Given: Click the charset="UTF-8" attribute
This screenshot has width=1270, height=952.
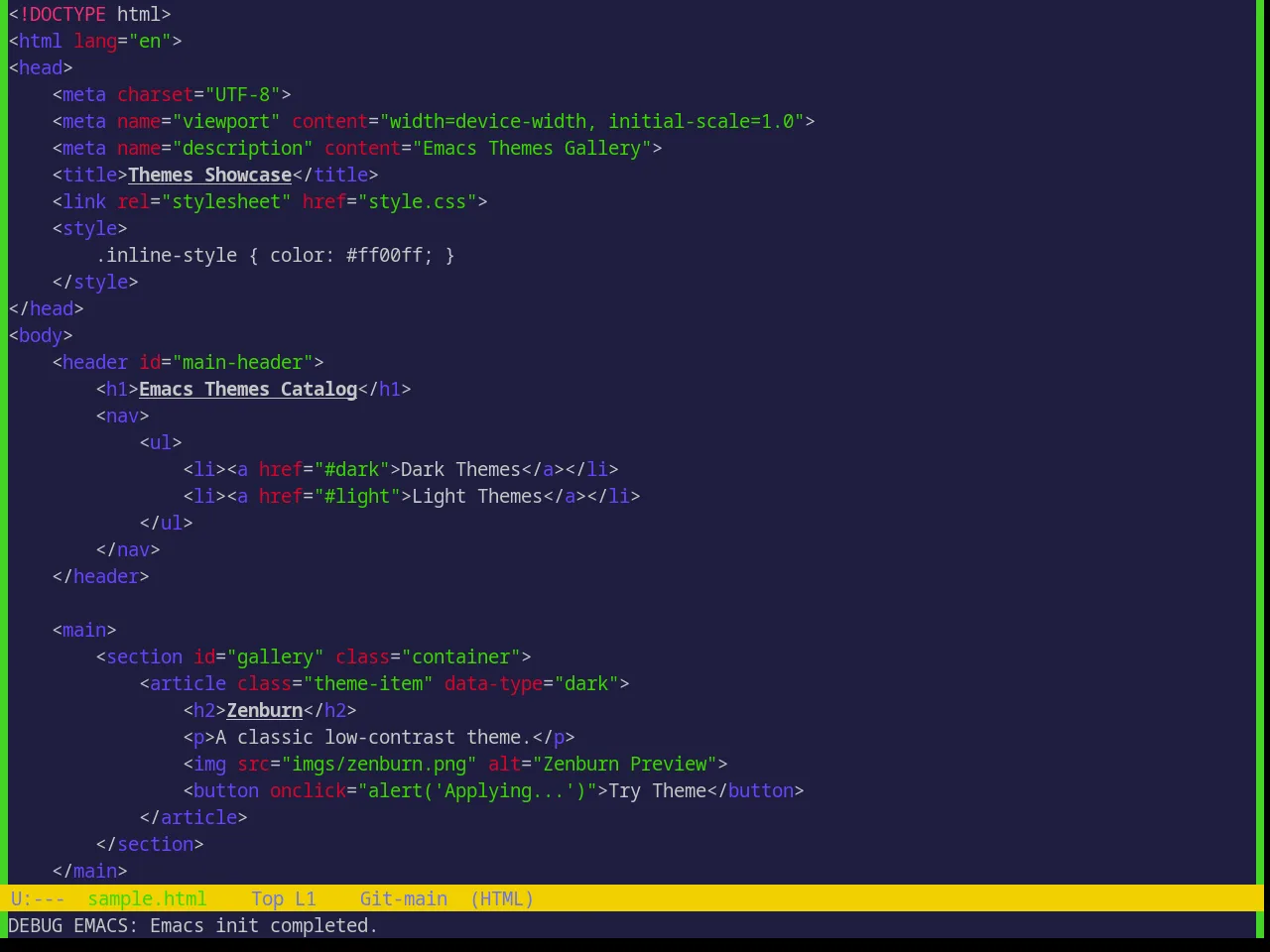Looking at the screenshot, I should (x=198, y=94).
